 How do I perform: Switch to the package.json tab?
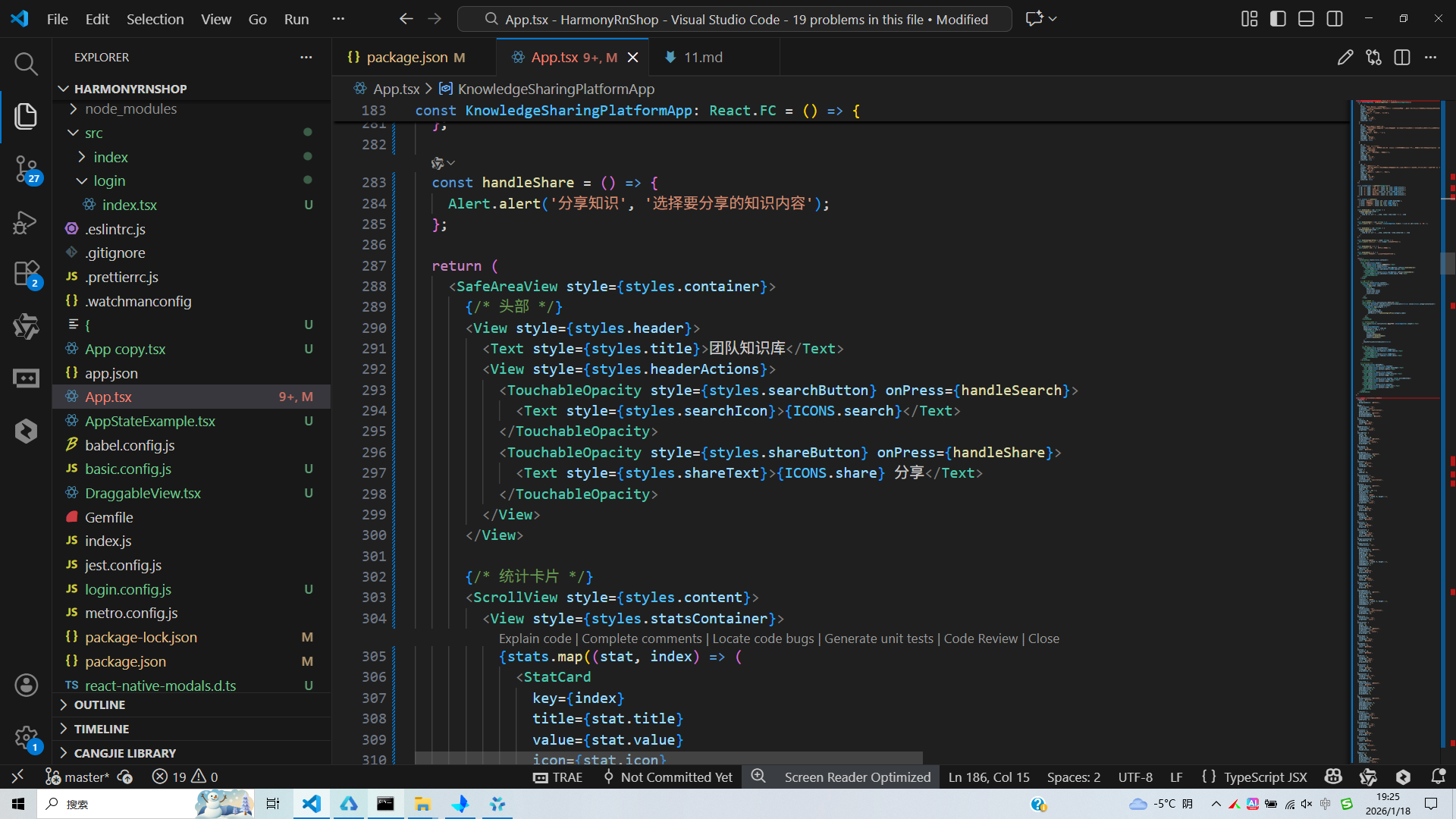pyautogui.click(x=406, y=58)
